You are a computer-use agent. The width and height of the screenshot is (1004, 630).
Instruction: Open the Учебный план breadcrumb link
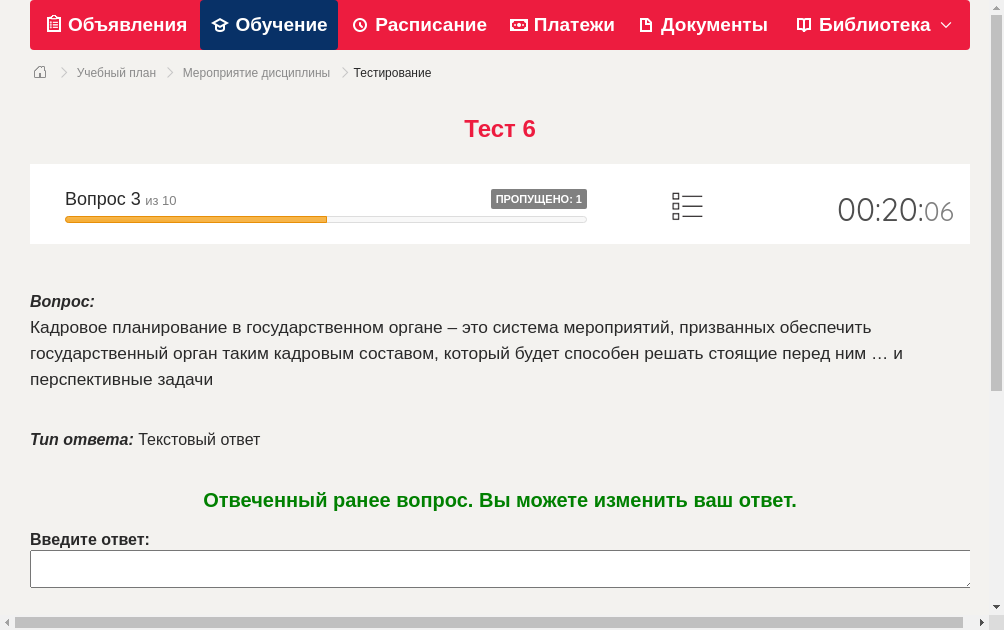click(x=119, y=72)
